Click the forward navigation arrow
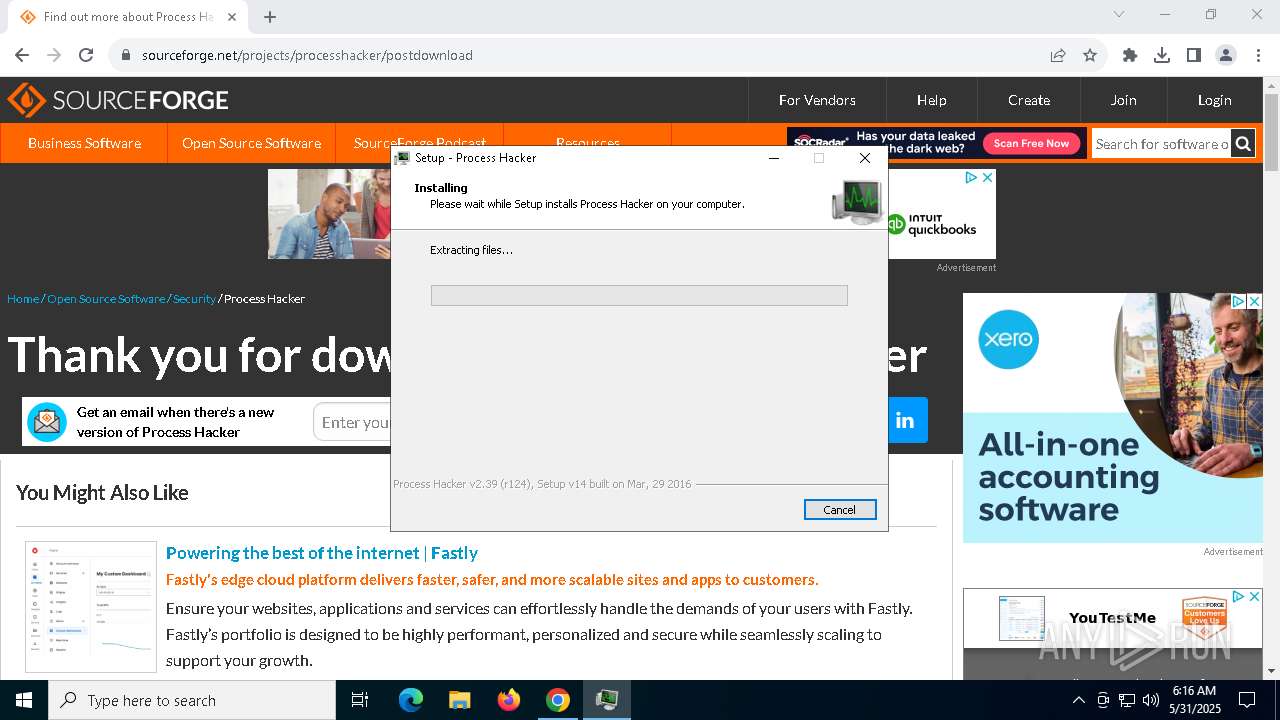 54,55
